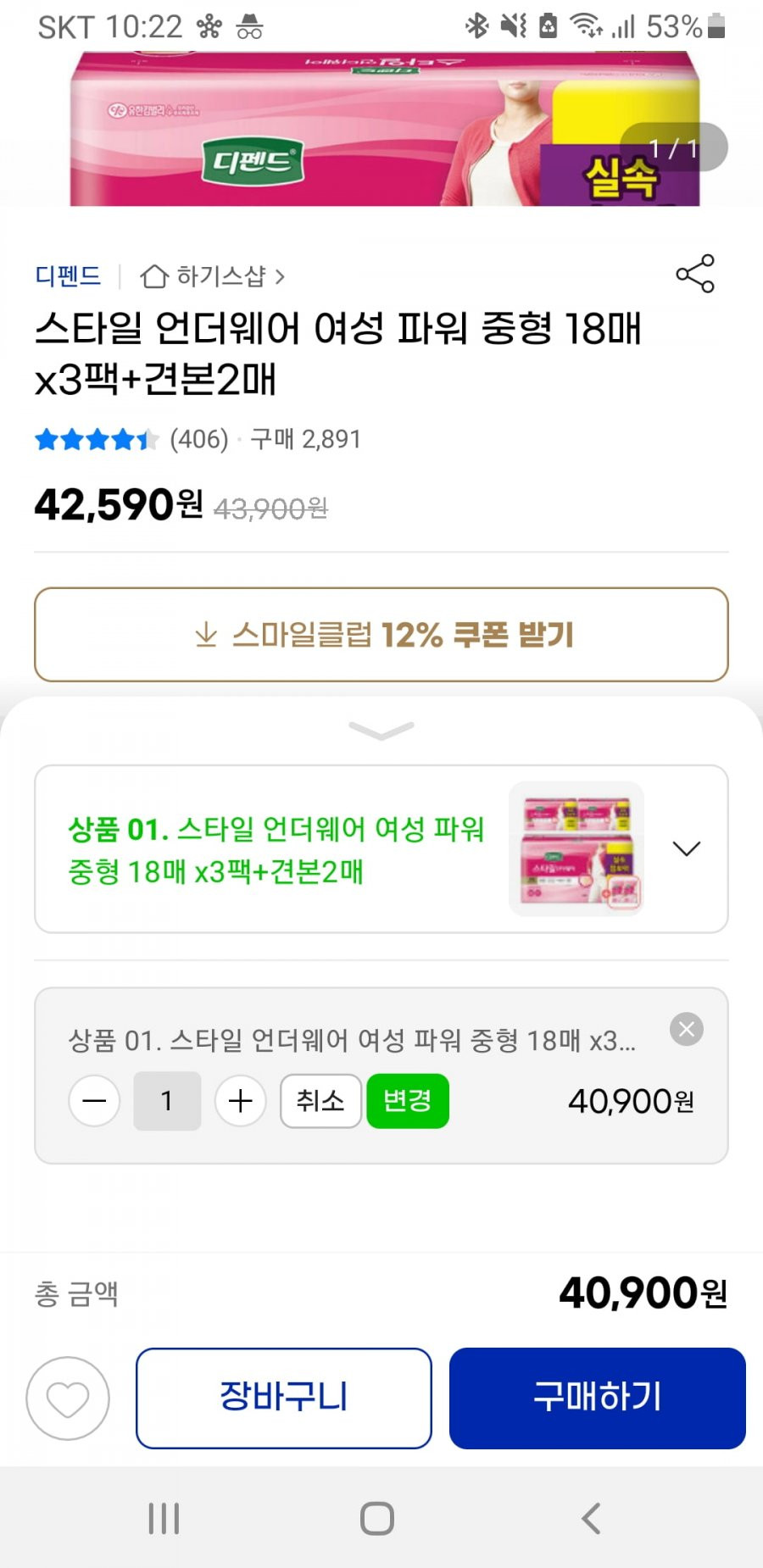Open the review star rating (406)
763x1568 pixels.
point(132,439)
